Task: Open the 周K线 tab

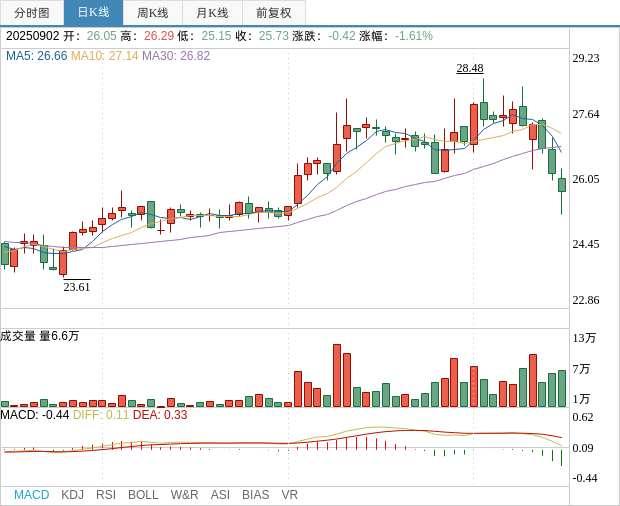Action: (x=153, y=13)
